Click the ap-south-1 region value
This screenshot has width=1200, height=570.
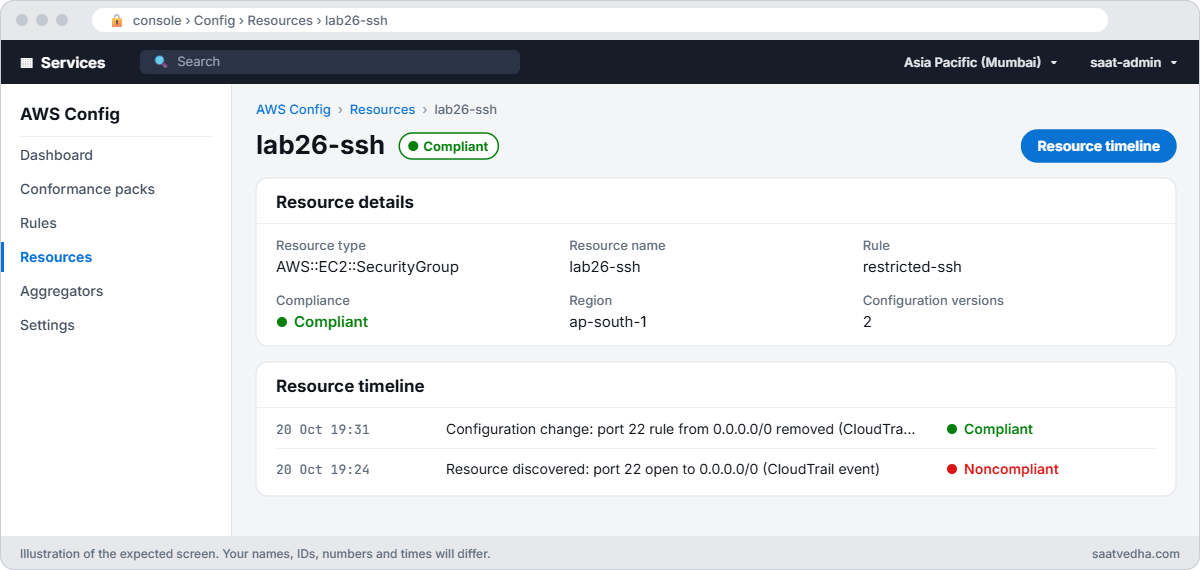608,322
